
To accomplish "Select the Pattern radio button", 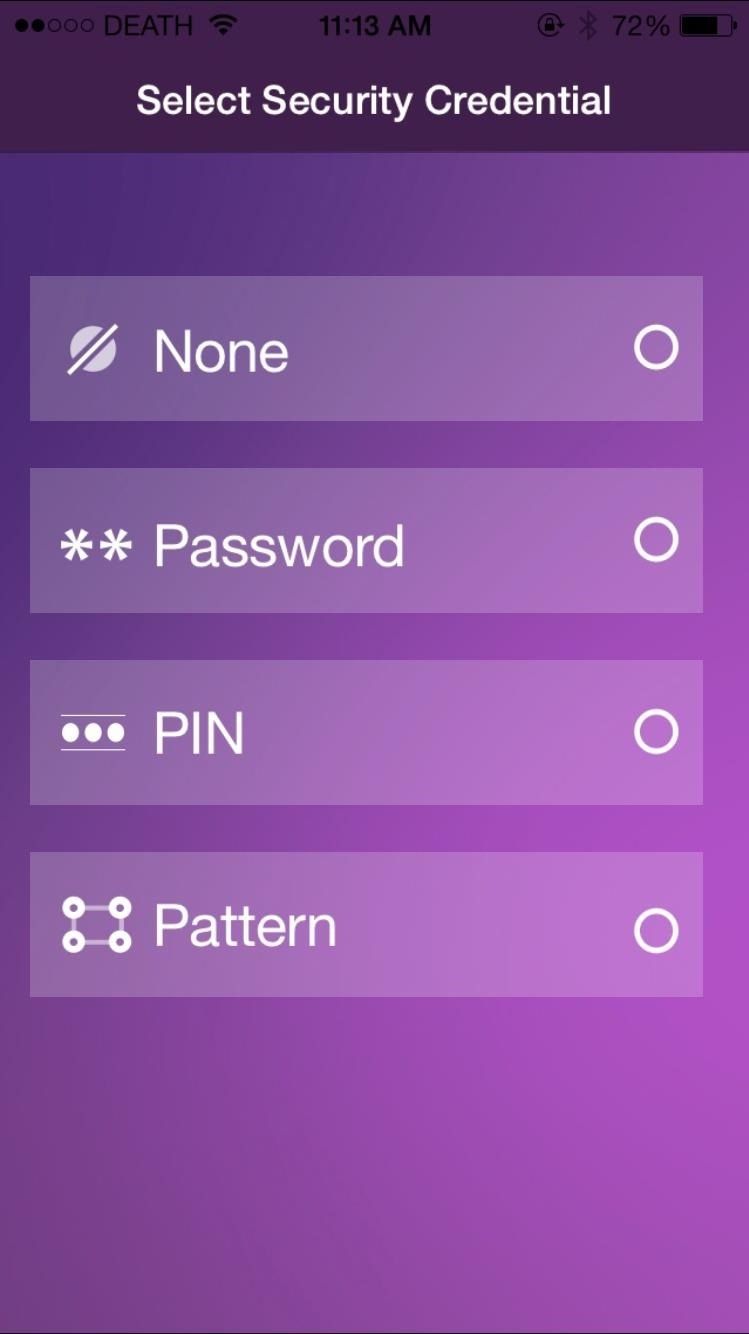I will point(656,931).
